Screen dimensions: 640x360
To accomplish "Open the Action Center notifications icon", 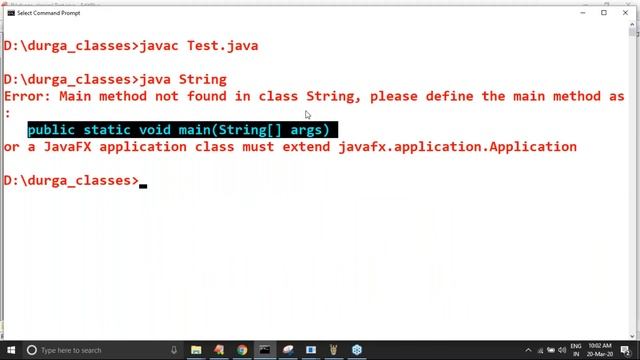I will [625, 350].
